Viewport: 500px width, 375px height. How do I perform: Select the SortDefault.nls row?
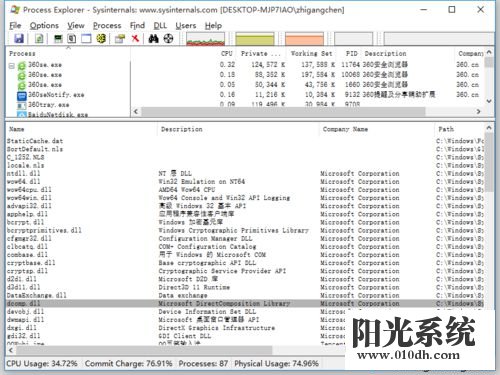tap(245, 149)
